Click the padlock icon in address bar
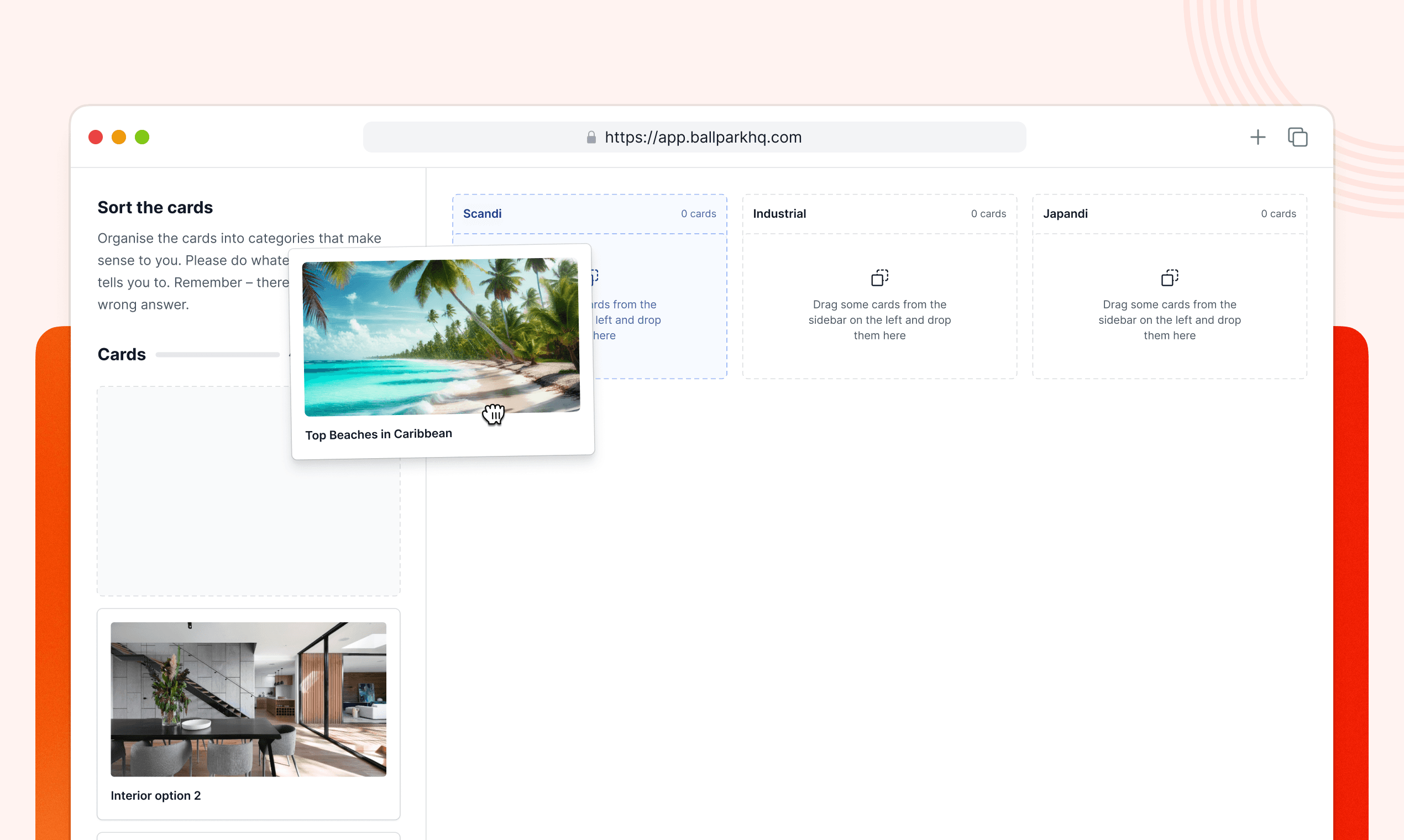 (x=591, y=137)
